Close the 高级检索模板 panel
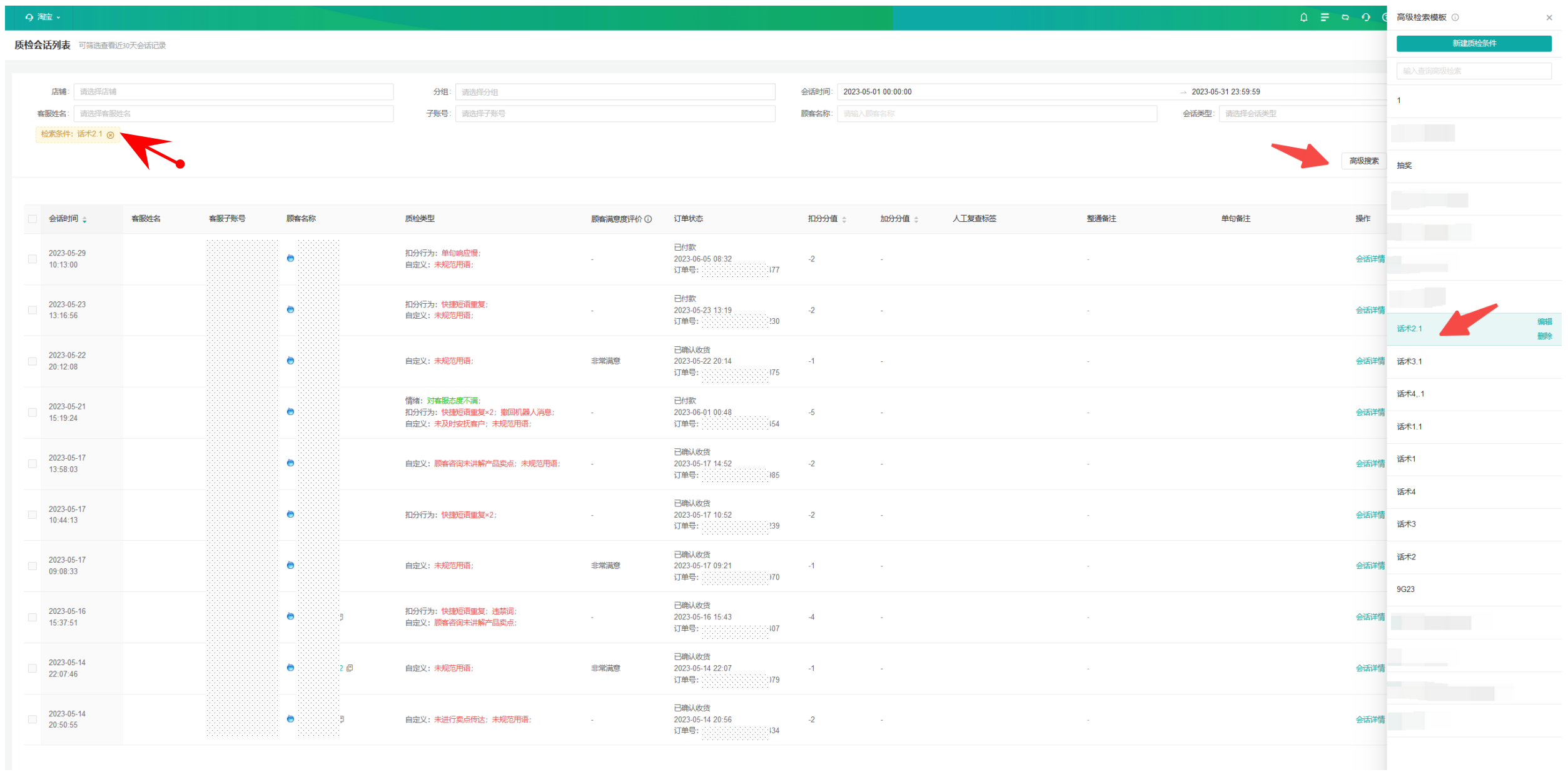 tap(1549, 18)
